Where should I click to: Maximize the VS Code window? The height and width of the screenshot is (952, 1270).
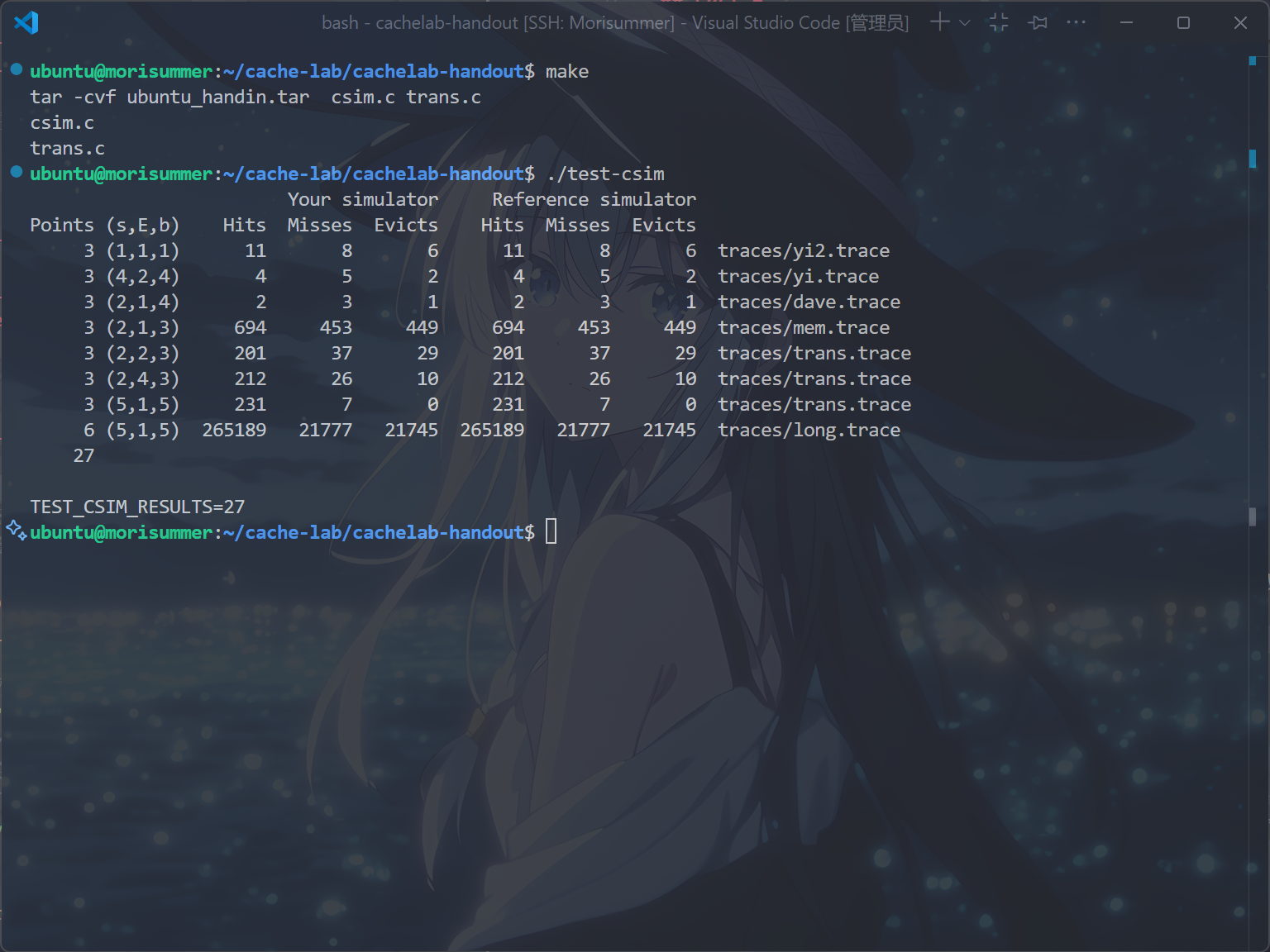[x=1183, y=22]
